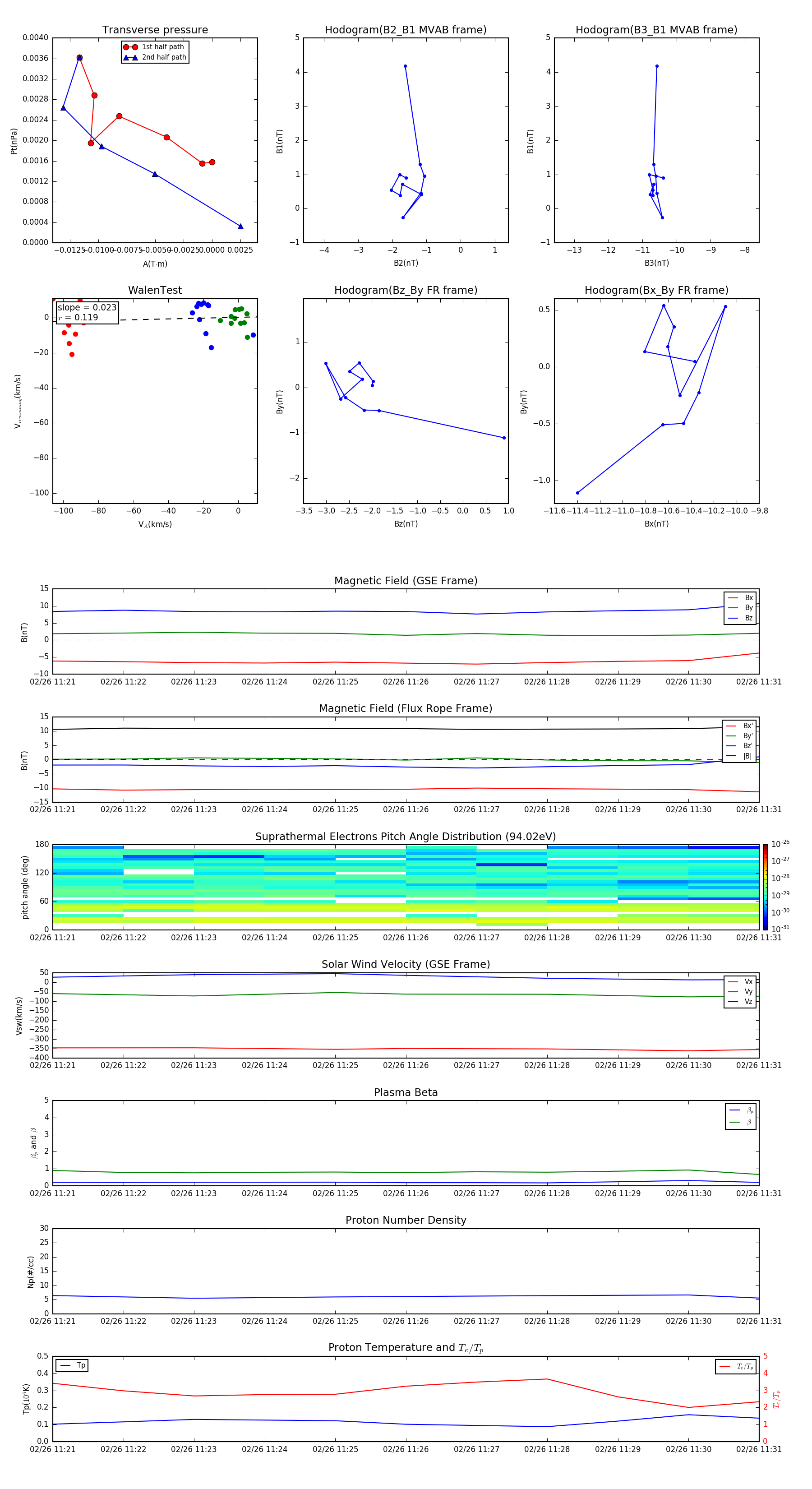812x1489 pixels.
Task: Click the 'Vsw(km/s)' y-axis label
Action: coord(19,1015)
